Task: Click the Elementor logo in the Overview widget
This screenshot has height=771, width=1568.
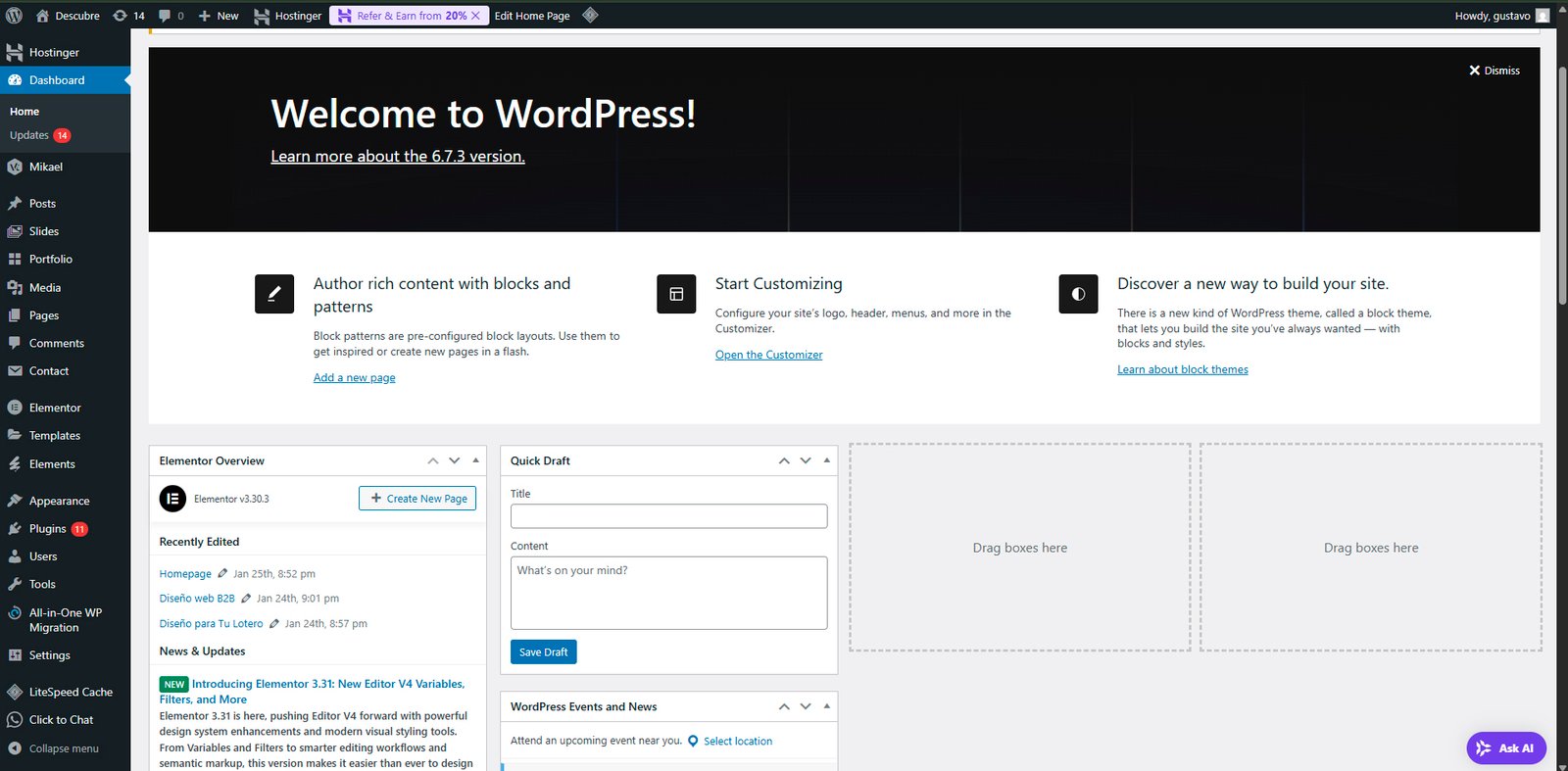Action: pyautogui.click(x=172, y=499)
